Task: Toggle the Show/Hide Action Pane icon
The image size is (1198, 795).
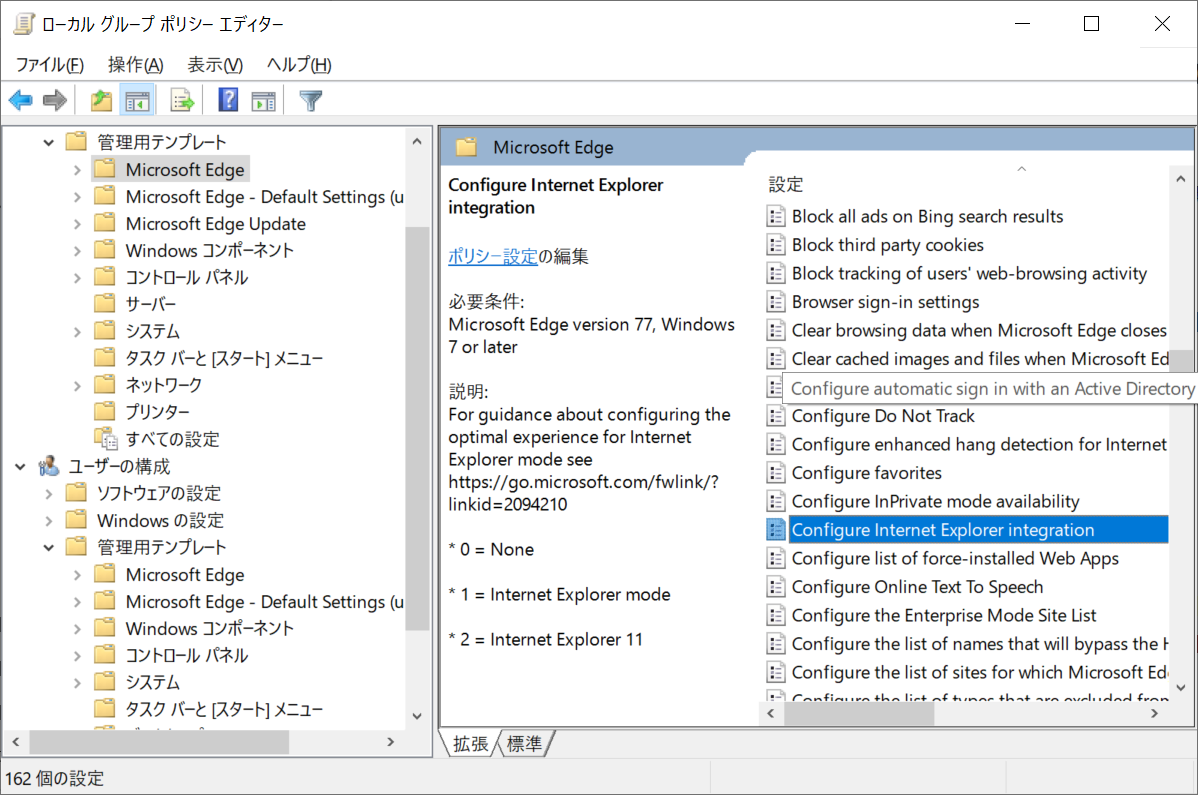Action: [x=264, y=100]
